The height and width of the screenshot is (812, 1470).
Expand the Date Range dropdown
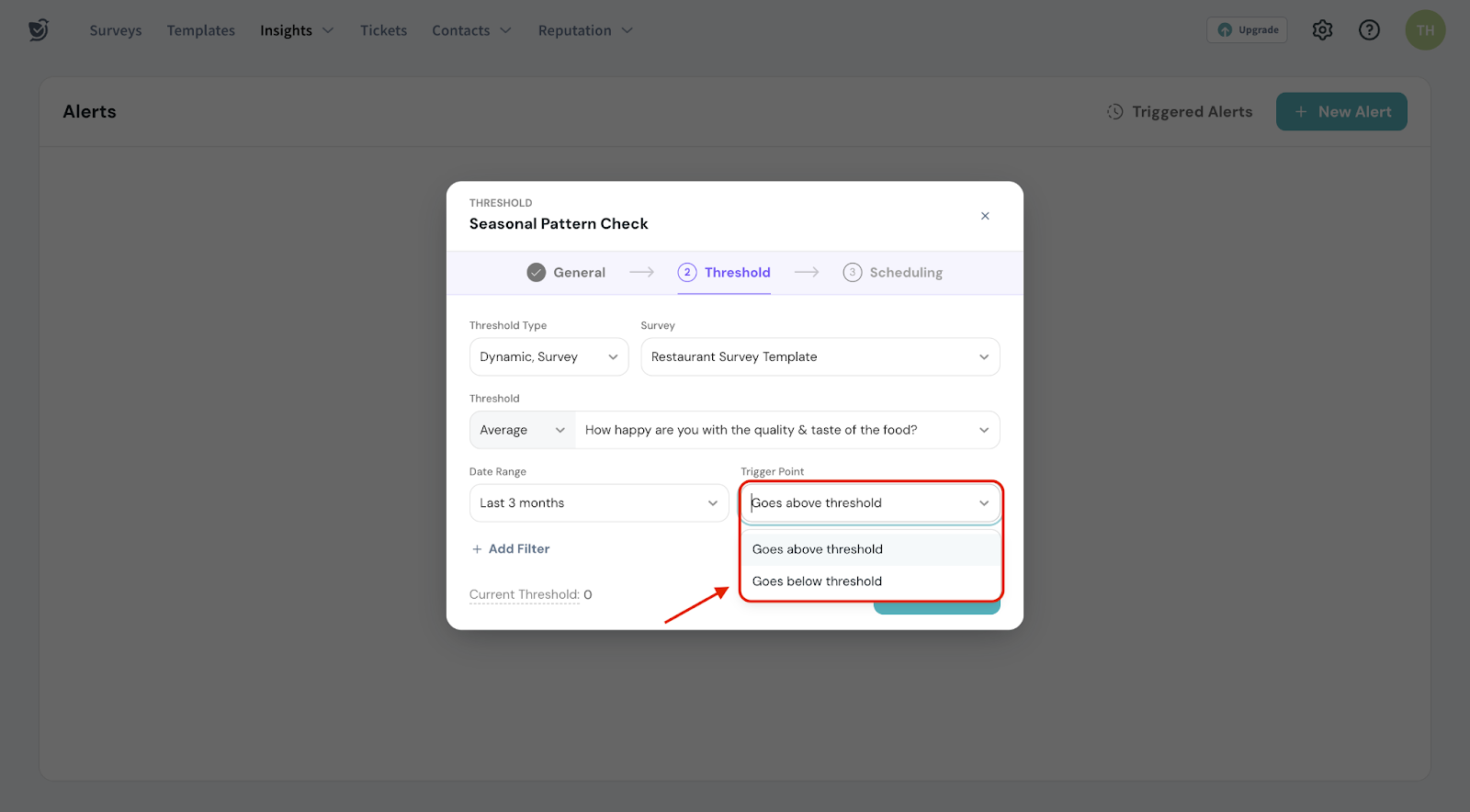click(x=598, y=503)
